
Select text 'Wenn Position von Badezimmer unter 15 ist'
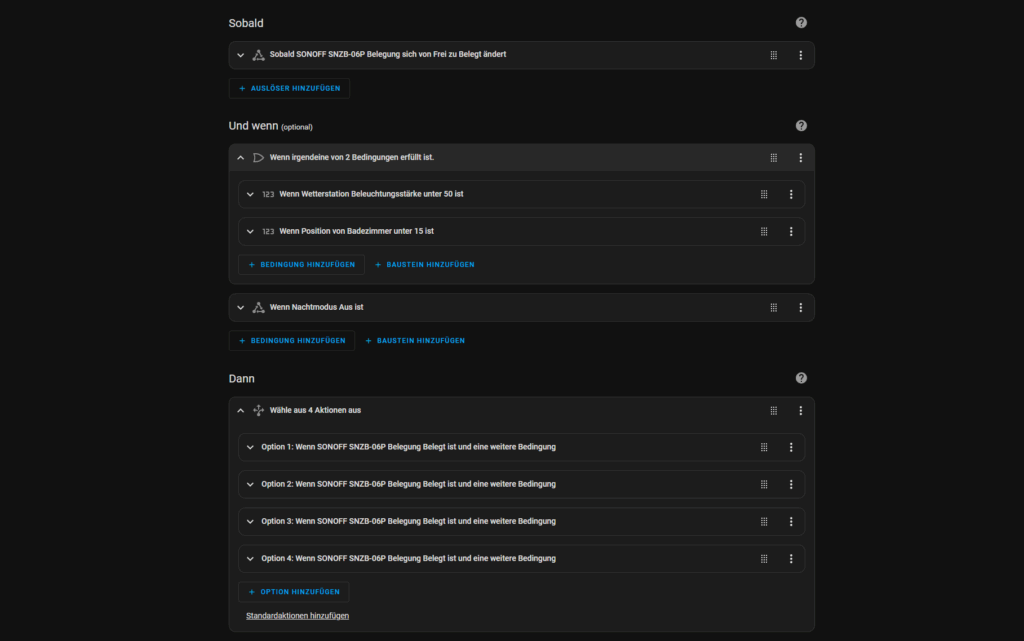tap(357, 231)
